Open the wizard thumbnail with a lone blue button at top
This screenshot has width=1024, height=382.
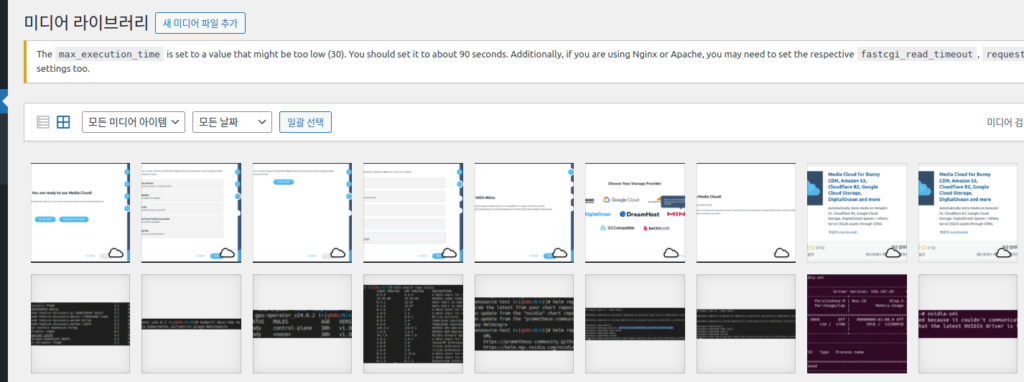tap(302, 213)
